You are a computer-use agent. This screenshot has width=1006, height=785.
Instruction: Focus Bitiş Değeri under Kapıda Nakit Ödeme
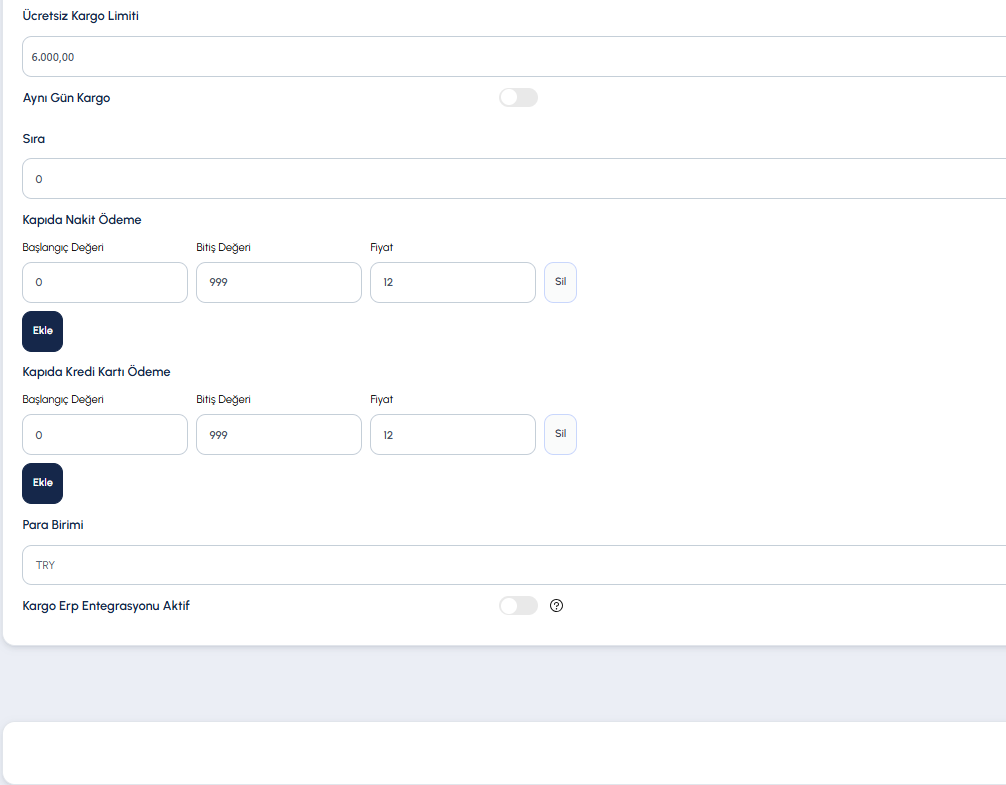279,282
